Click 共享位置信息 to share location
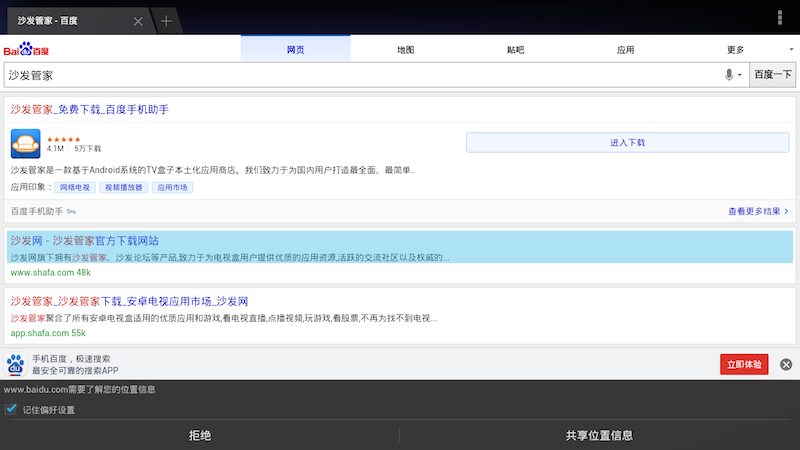The height and width of the screenshot is (450, 800). (x=599, y=435)
